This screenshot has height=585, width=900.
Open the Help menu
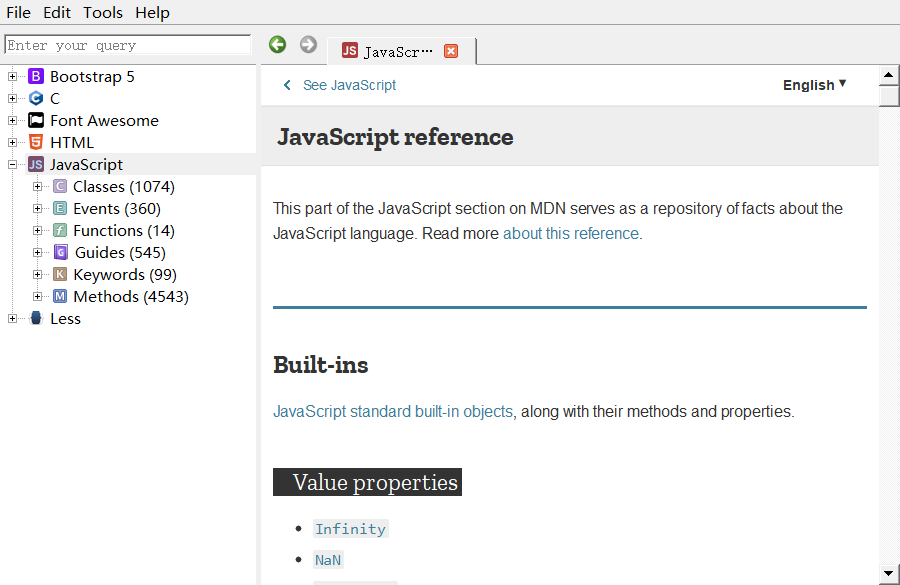[152, 13]
